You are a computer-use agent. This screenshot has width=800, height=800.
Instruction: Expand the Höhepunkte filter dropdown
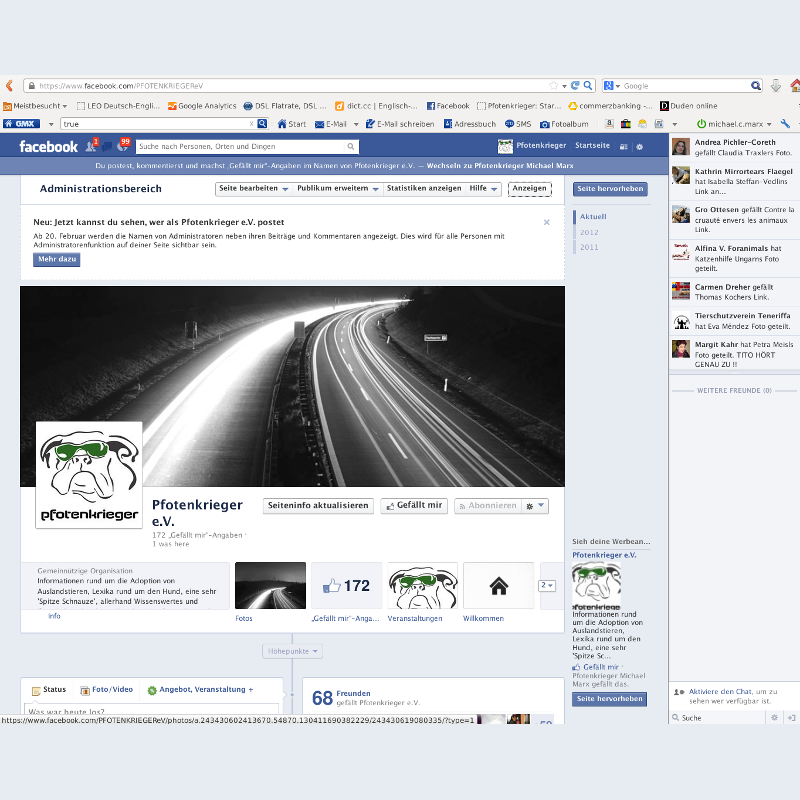292,651
